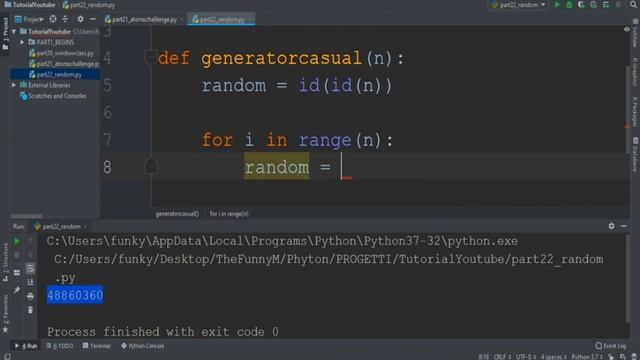The width and height of the screenshot is (640, 360).
Task: Click the inspections eye icon above editor scrollbar
Action: (x=627, y=29)
